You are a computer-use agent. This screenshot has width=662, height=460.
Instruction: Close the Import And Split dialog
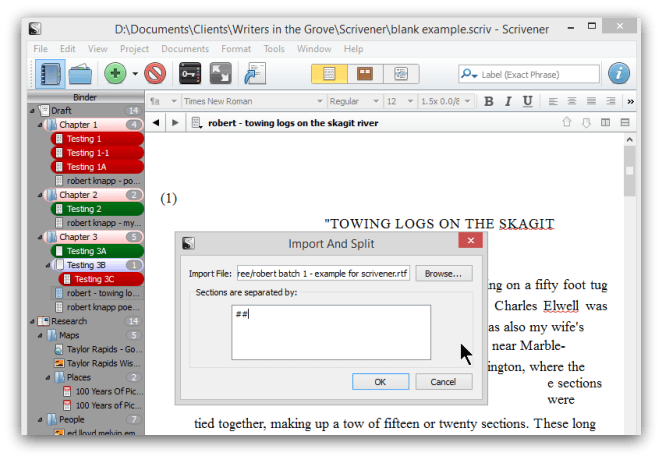[x=470, y=241]
